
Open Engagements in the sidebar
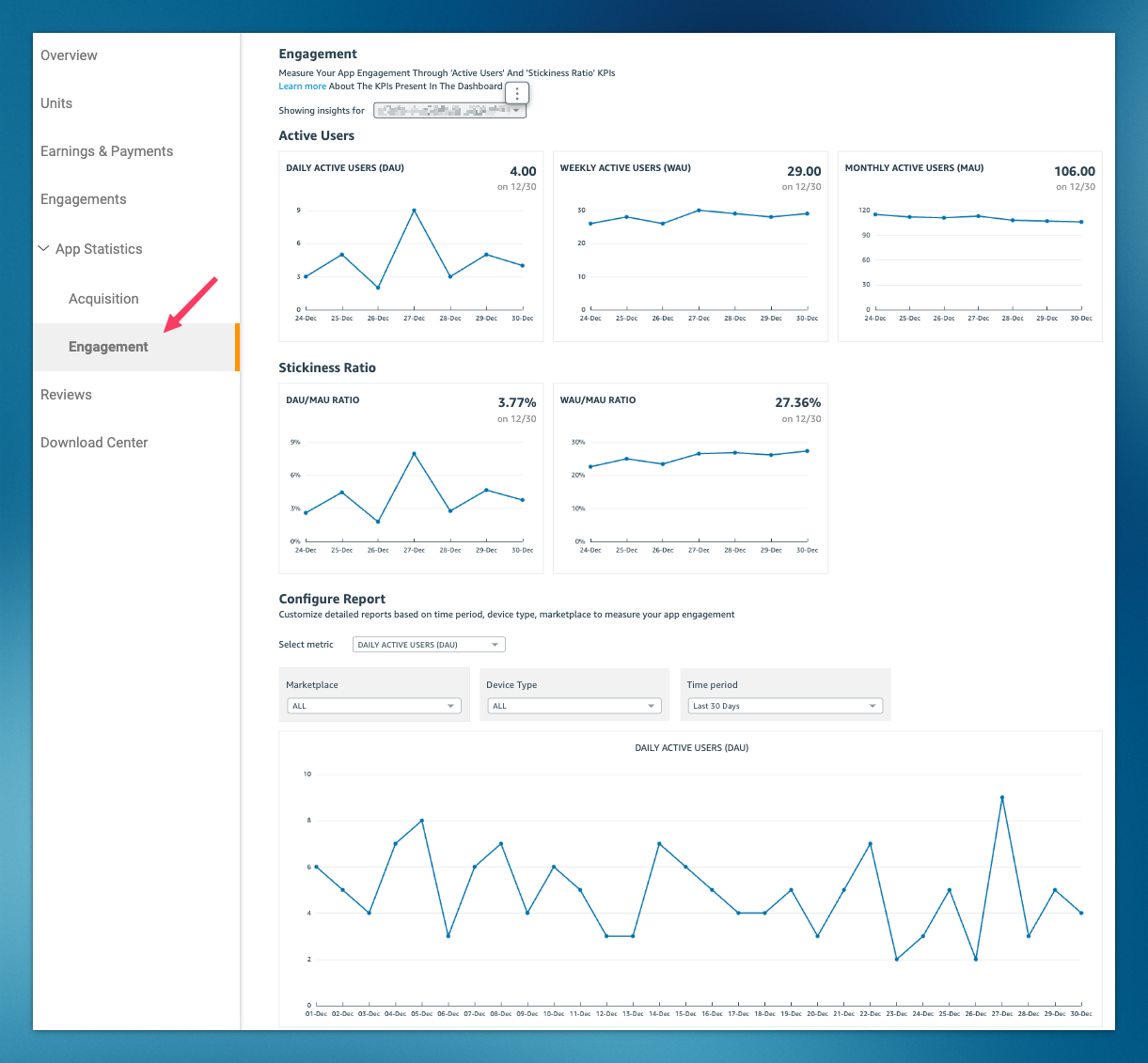[x=83, y=199]
